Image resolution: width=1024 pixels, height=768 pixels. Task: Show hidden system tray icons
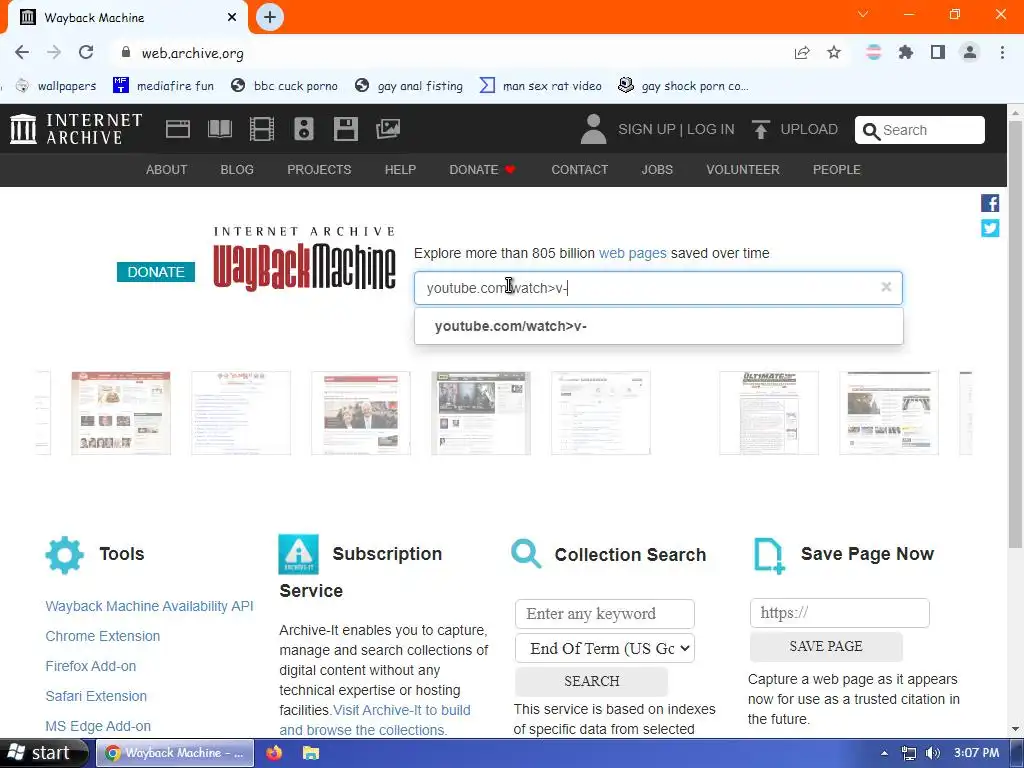(884, 753)
